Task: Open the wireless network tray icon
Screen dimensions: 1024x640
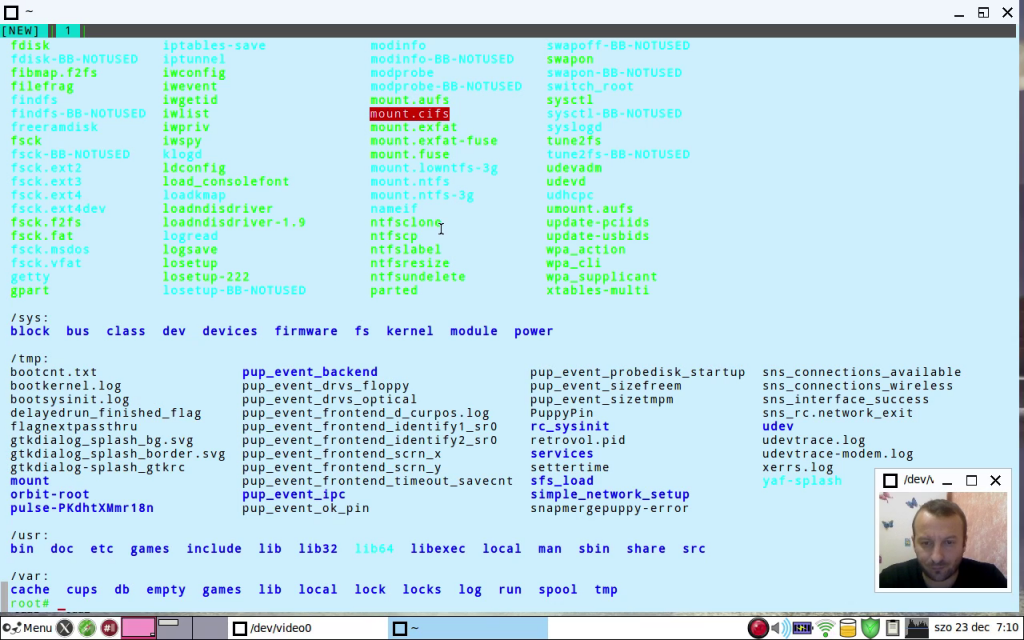Action: 825,628
